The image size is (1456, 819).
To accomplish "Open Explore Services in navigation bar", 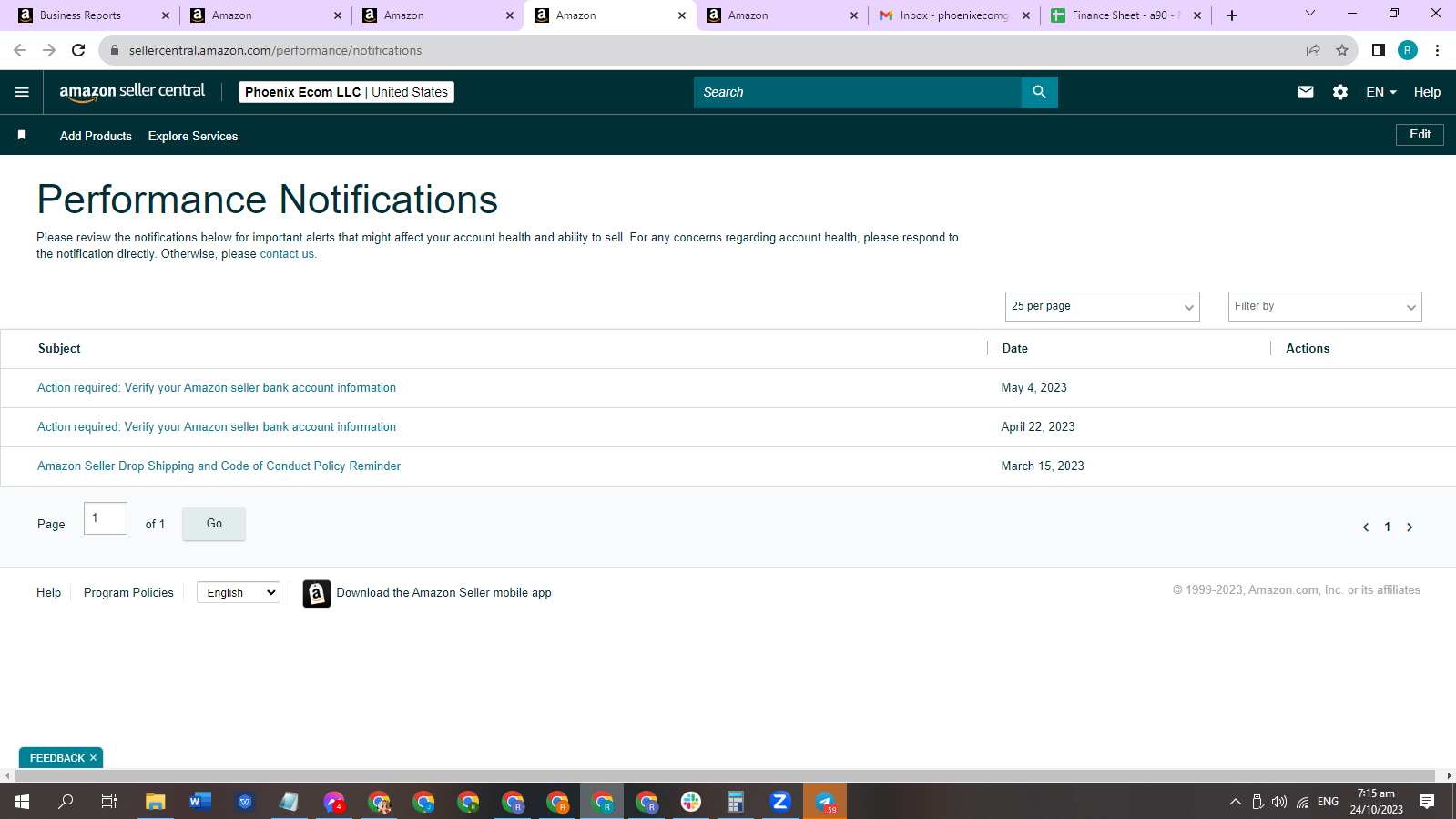I will coord(193,136).
